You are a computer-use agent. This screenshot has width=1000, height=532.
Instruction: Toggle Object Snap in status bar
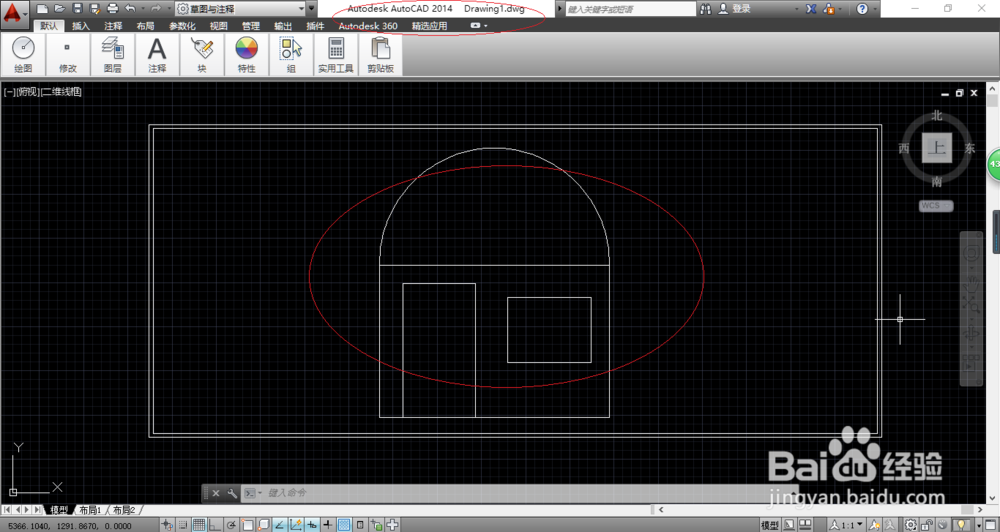click(247, 525)
